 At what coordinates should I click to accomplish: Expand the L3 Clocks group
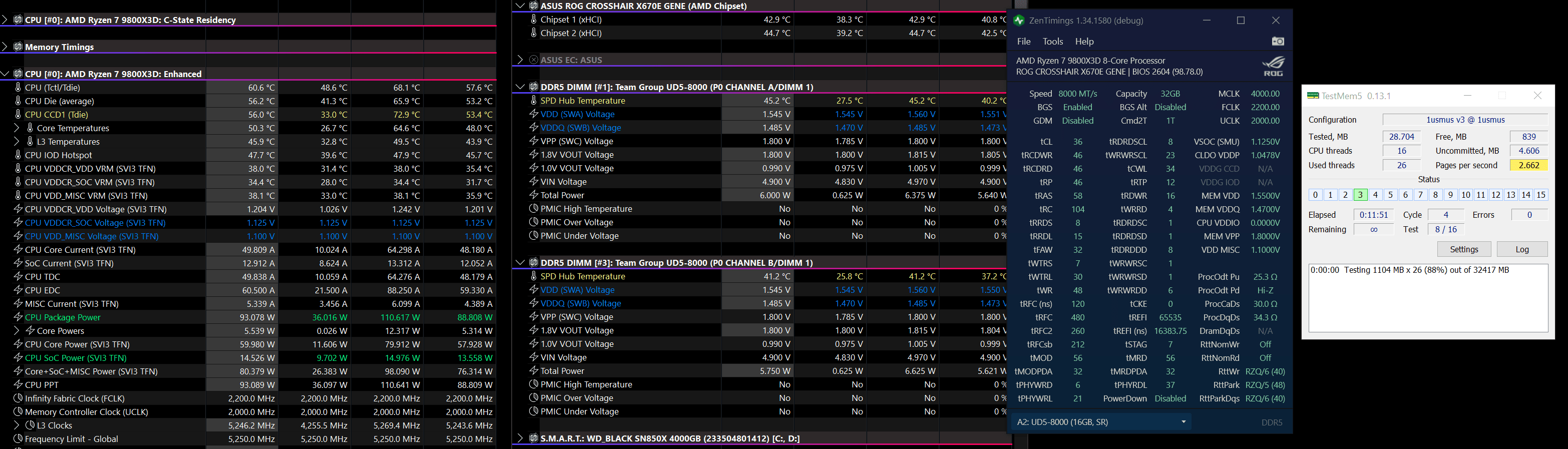17,425
